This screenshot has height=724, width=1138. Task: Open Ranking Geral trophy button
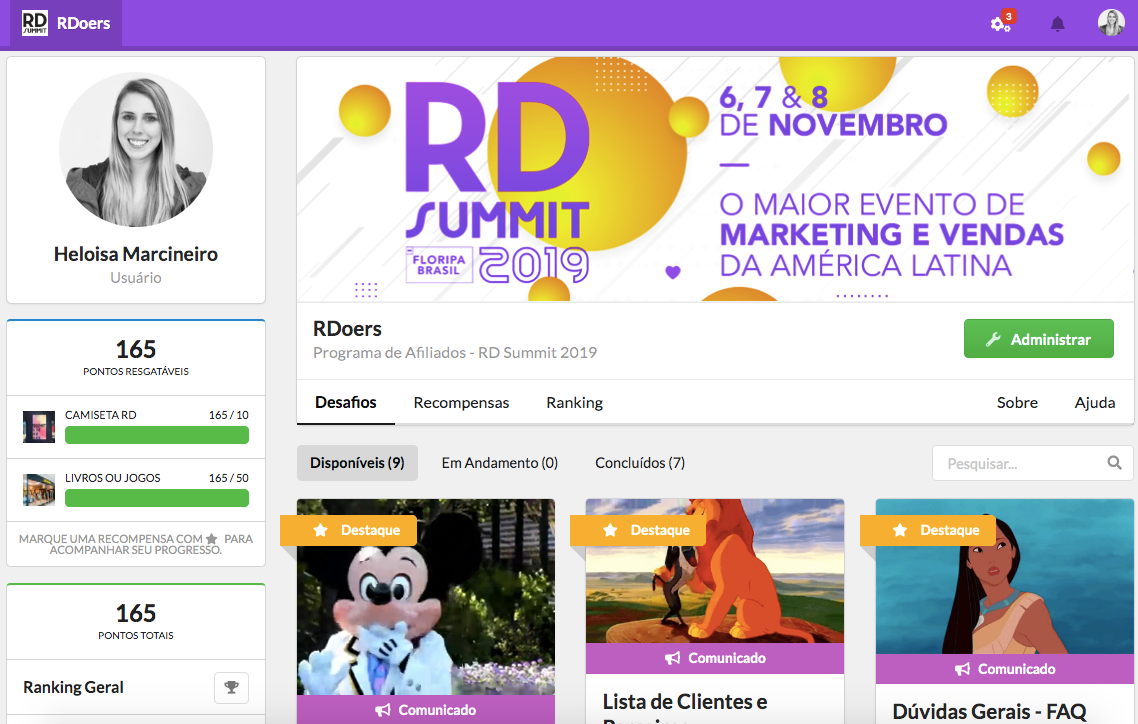pos(232,687)
